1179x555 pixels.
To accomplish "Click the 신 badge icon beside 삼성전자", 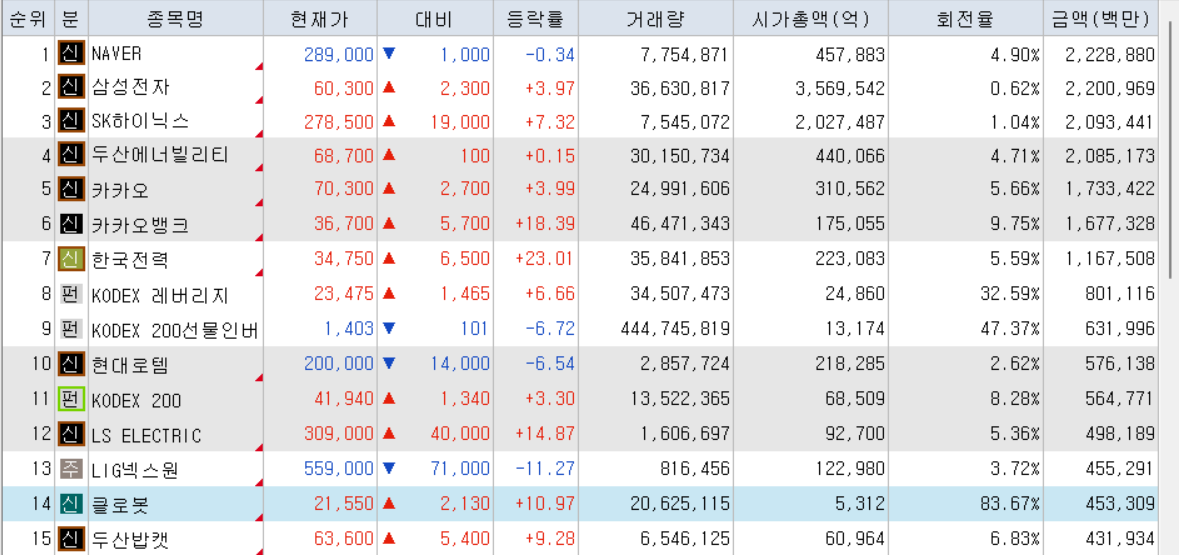I will (71, 88).
